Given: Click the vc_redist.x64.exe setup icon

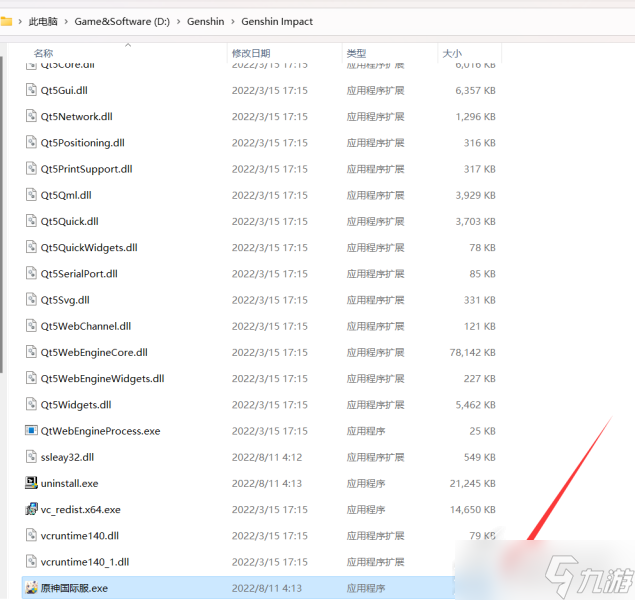Looking at the screenshot, I should pos(31,509).
